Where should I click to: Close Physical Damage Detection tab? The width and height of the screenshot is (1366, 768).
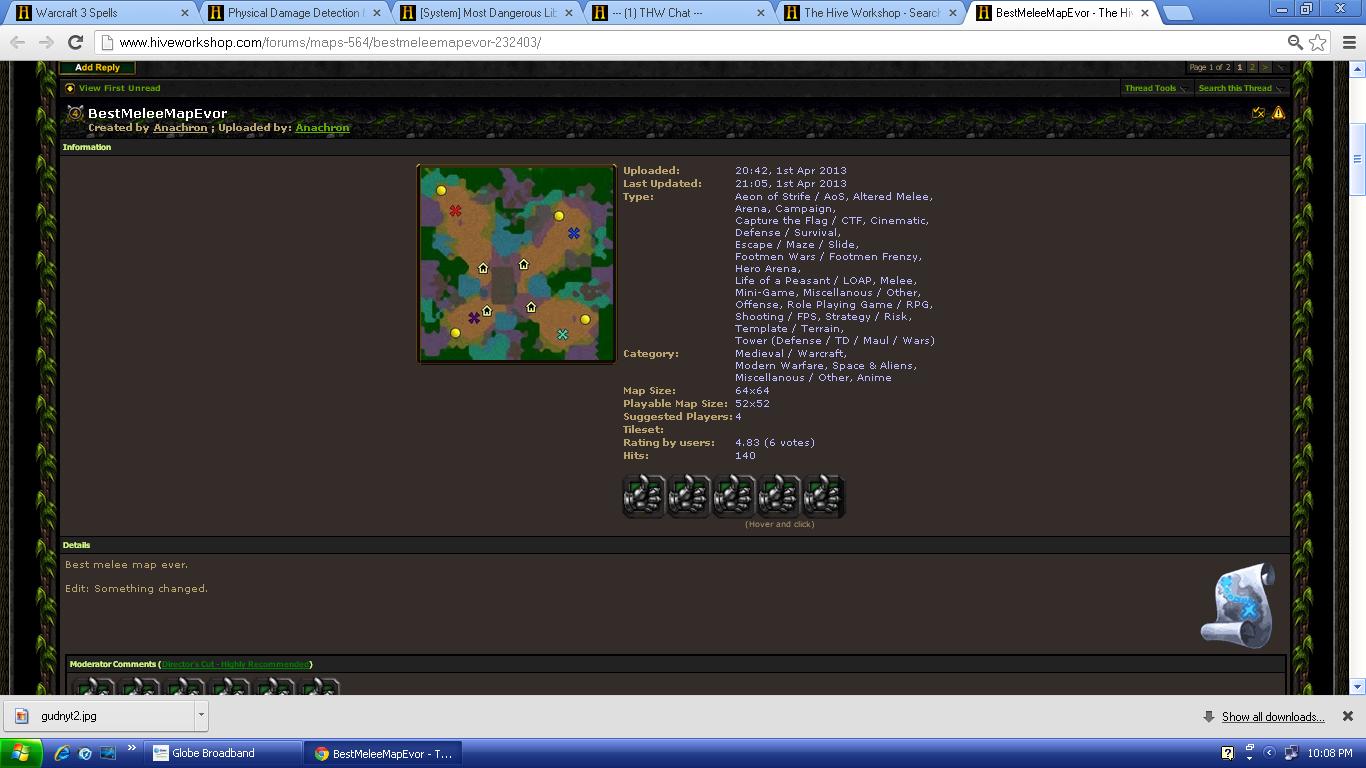tap(376, 13)
